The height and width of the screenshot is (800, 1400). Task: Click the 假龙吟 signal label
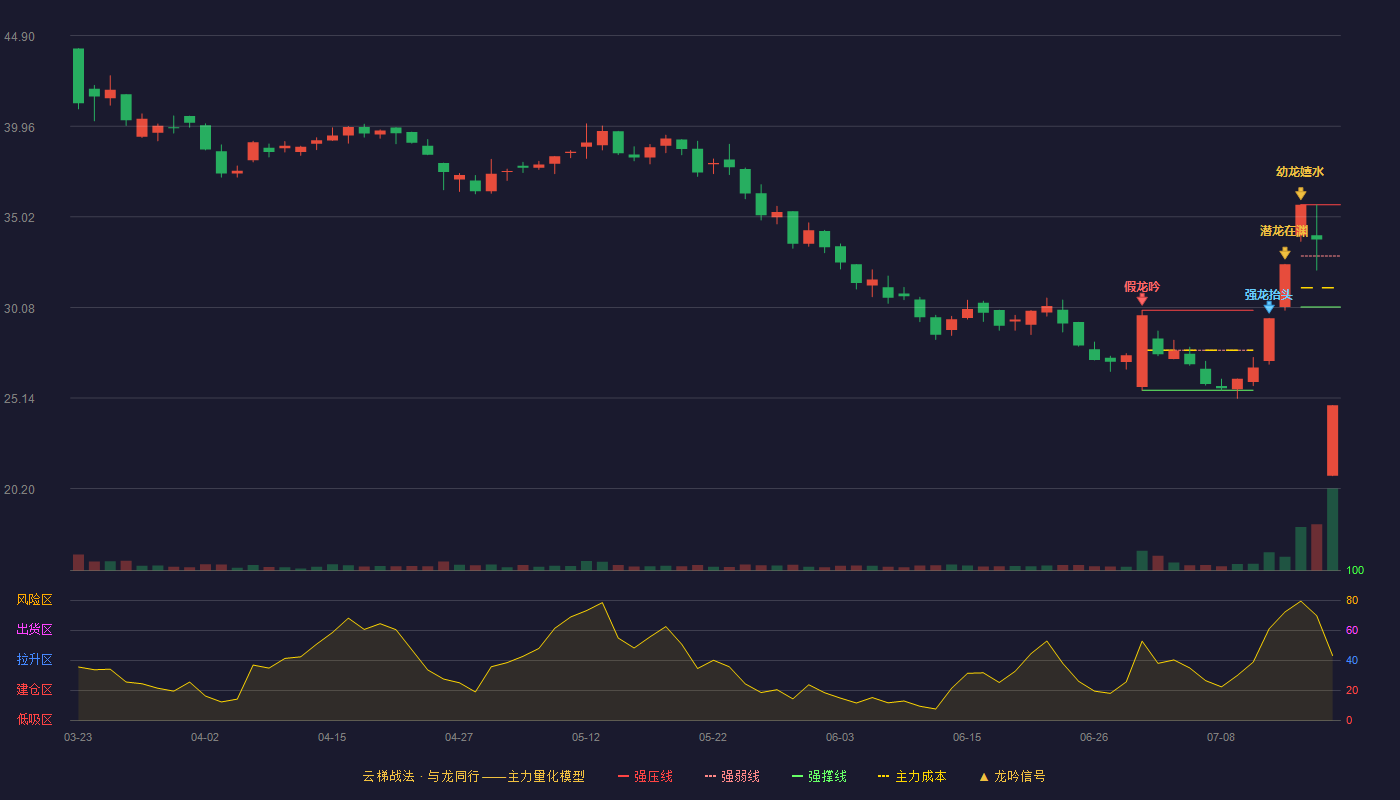[x=1142, y=287]
